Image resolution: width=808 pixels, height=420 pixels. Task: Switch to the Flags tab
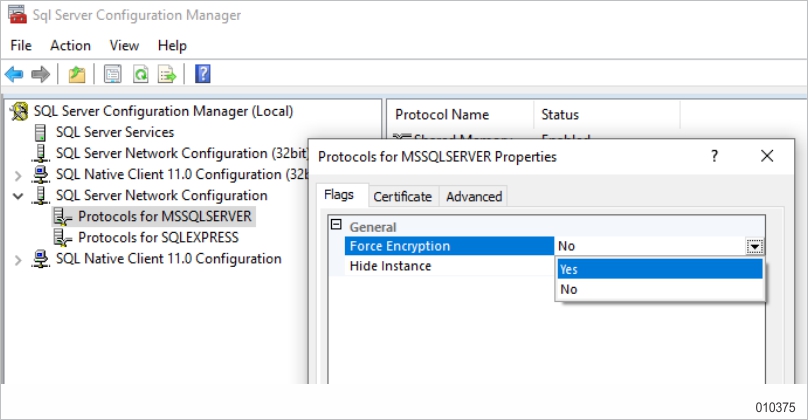(339, 195)
